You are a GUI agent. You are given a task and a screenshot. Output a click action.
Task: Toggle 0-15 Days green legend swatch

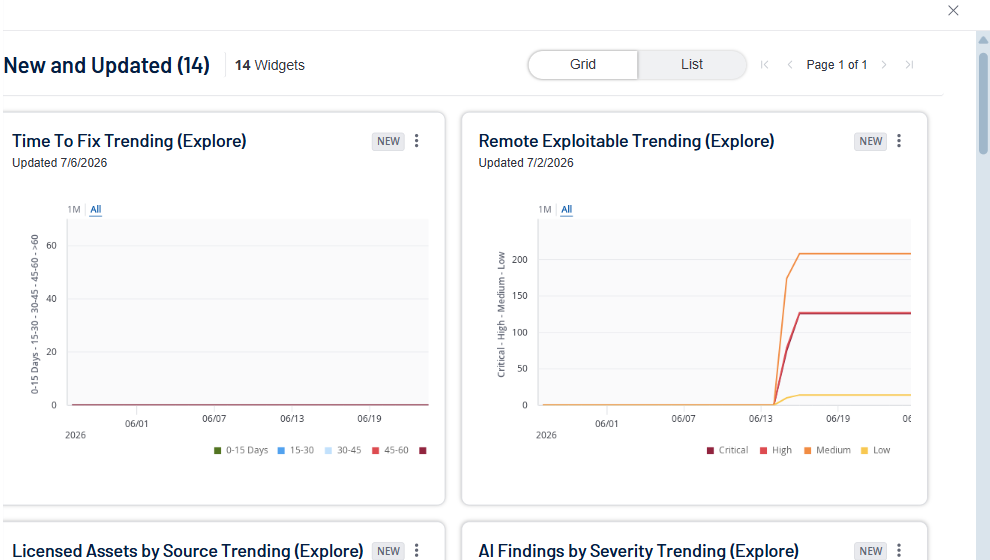coord(217,450)
